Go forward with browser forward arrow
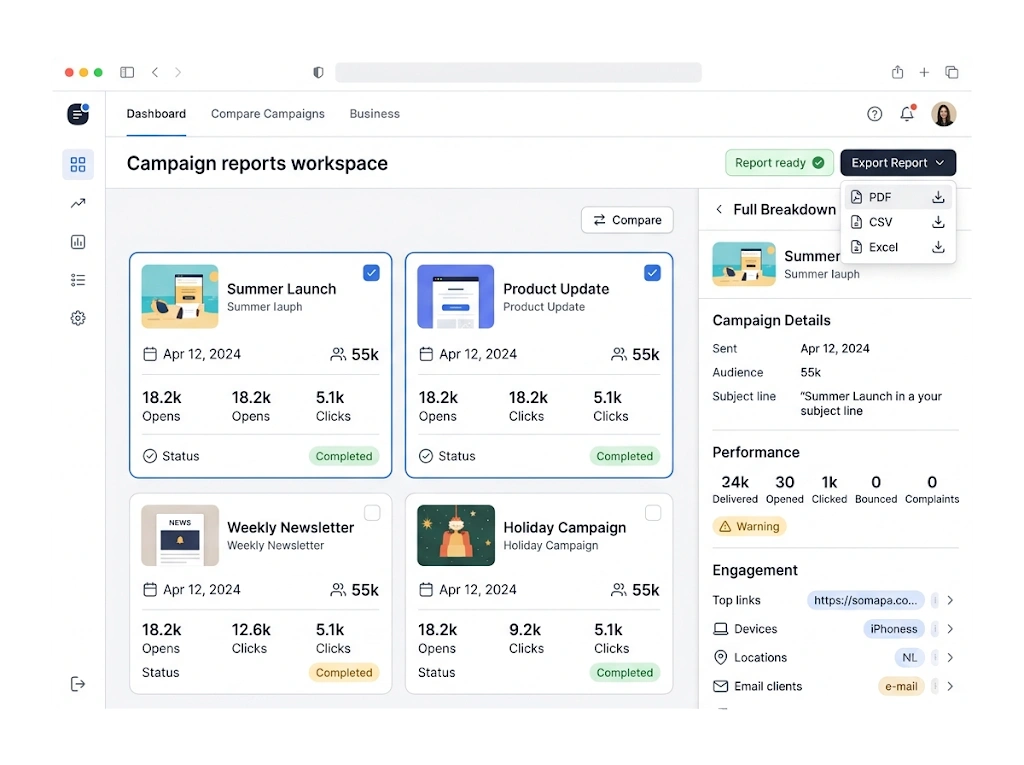Image resolution: width=1024 pixels, height=765 pixels. (178, 72)
